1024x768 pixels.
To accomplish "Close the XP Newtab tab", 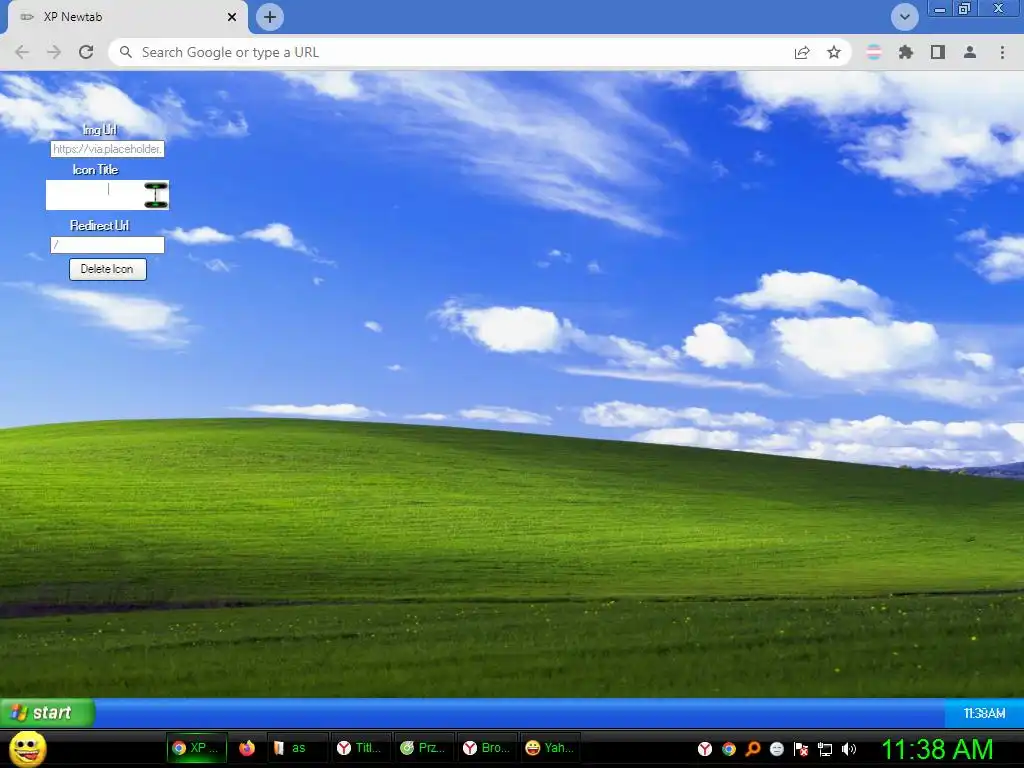I will [232, 17].
